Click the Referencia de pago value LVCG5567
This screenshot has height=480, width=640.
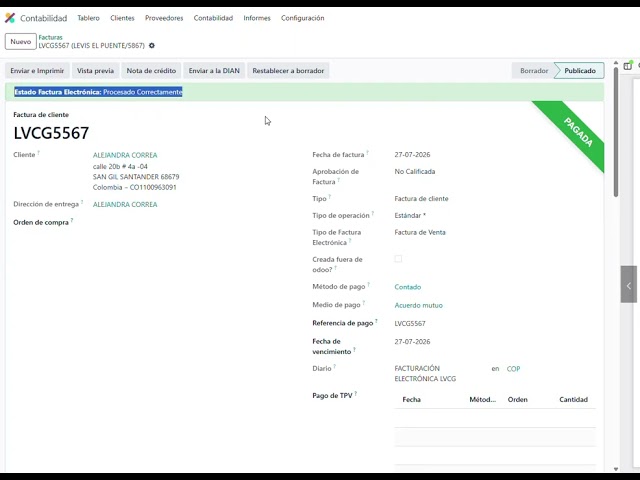(x=410, y=323)
